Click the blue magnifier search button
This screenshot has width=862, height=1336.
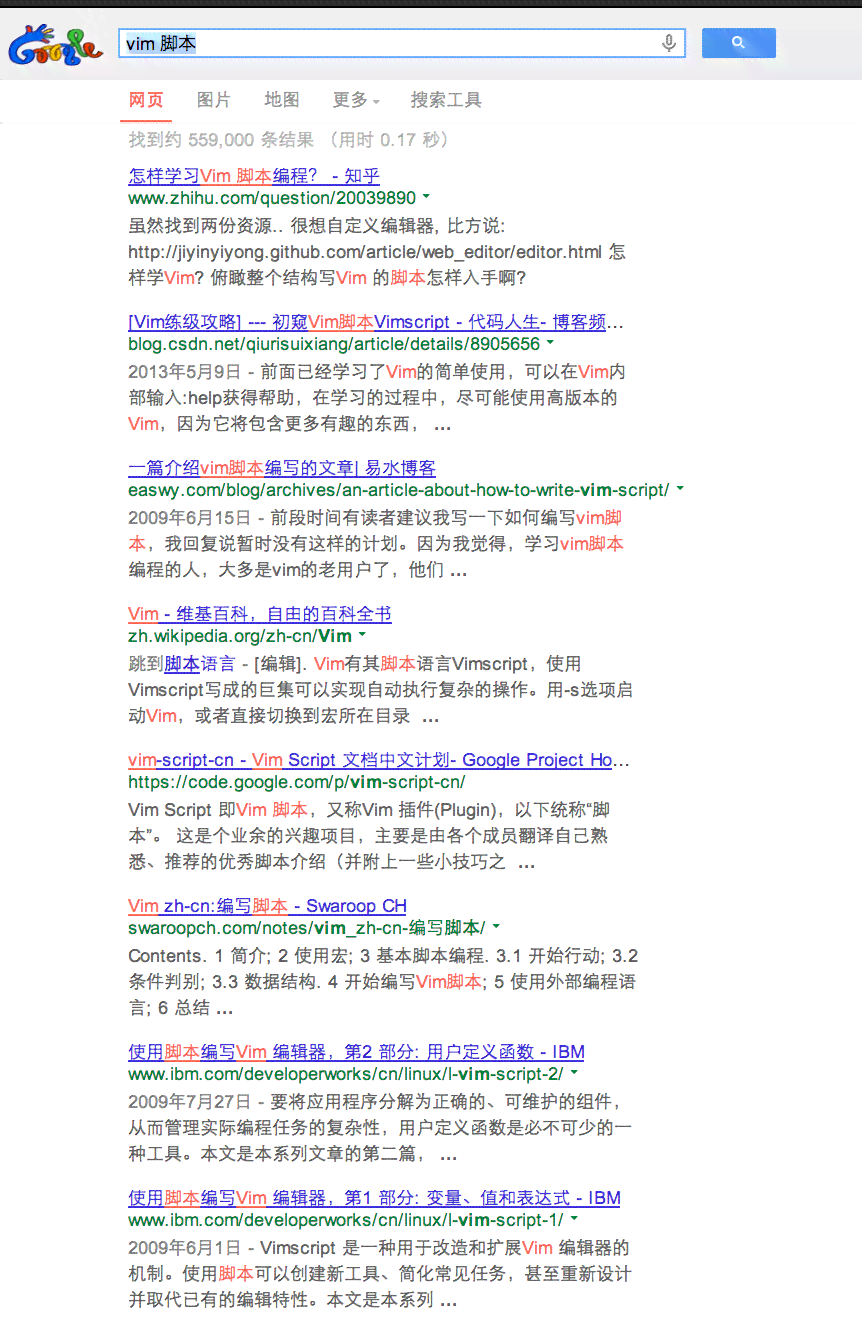[x=738, y=43]
